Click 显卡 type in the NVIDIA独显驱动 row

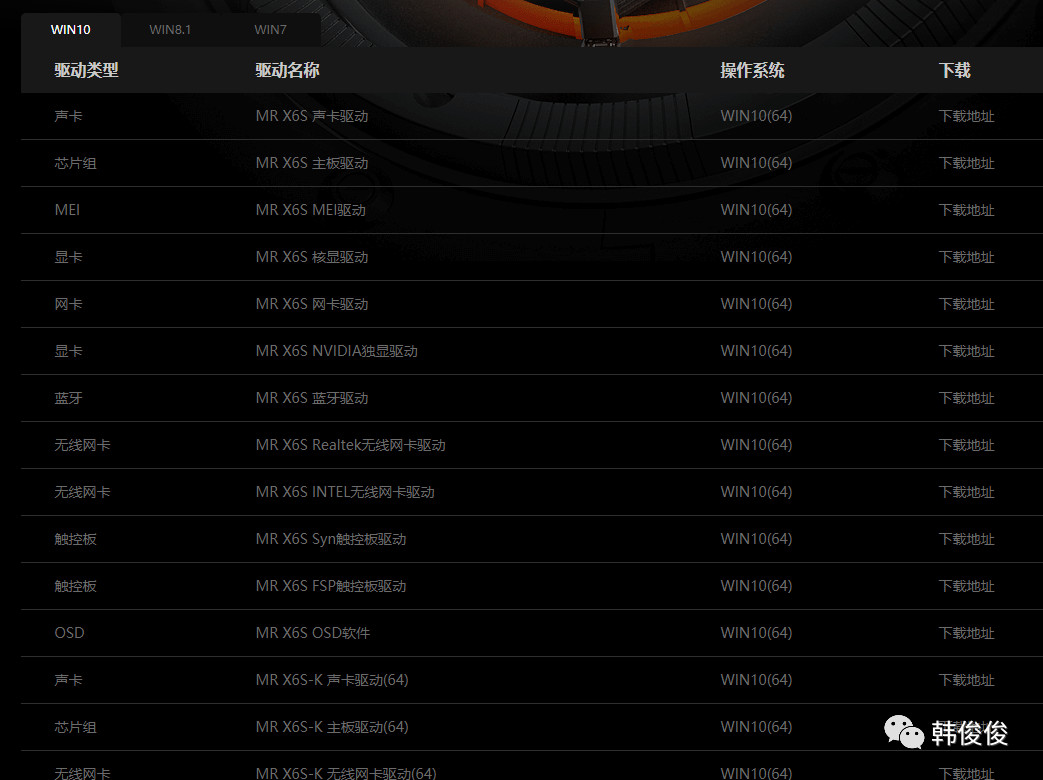coord(68,351)
